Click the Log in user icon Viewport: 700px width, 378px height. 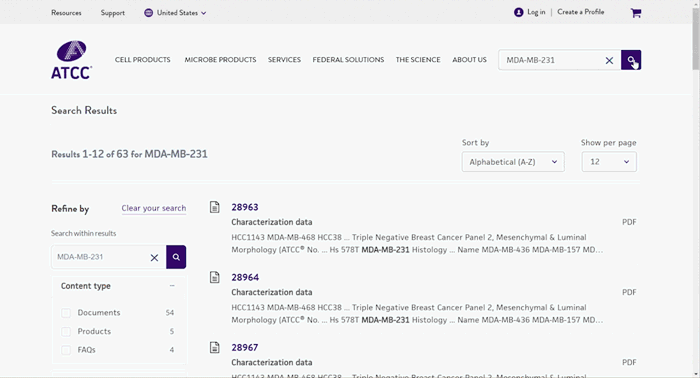tap(518, 12)
